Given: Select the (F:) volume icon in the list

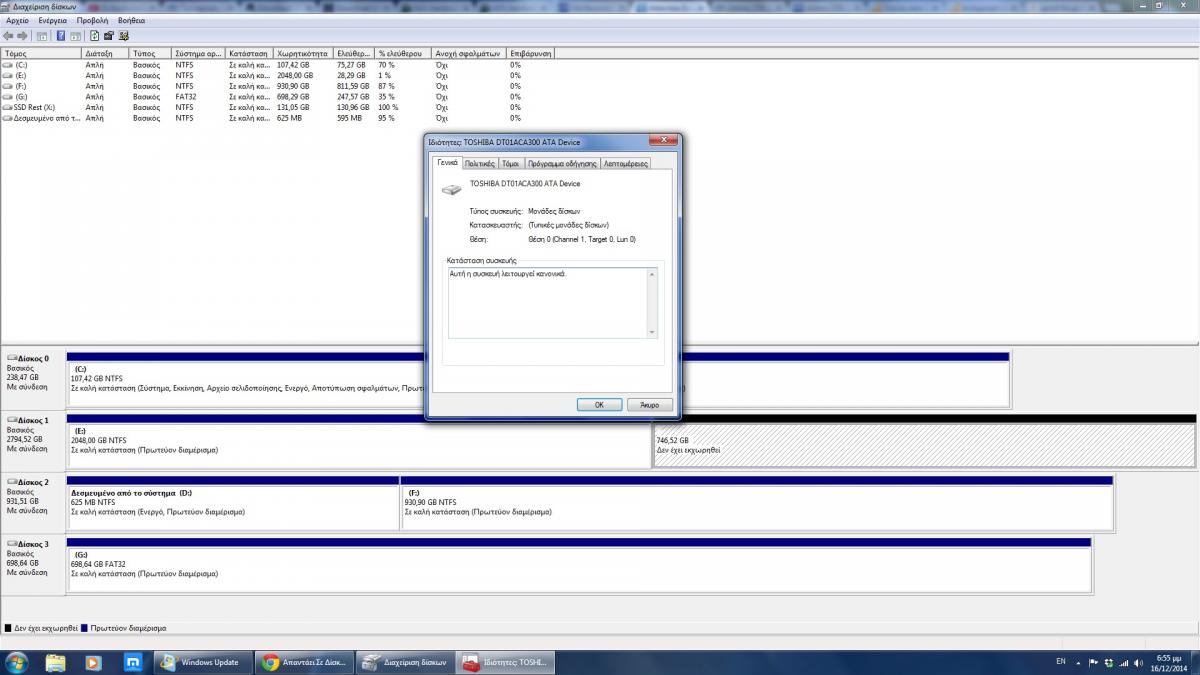Looking at the screenshot, I should (x=8, y=86).
